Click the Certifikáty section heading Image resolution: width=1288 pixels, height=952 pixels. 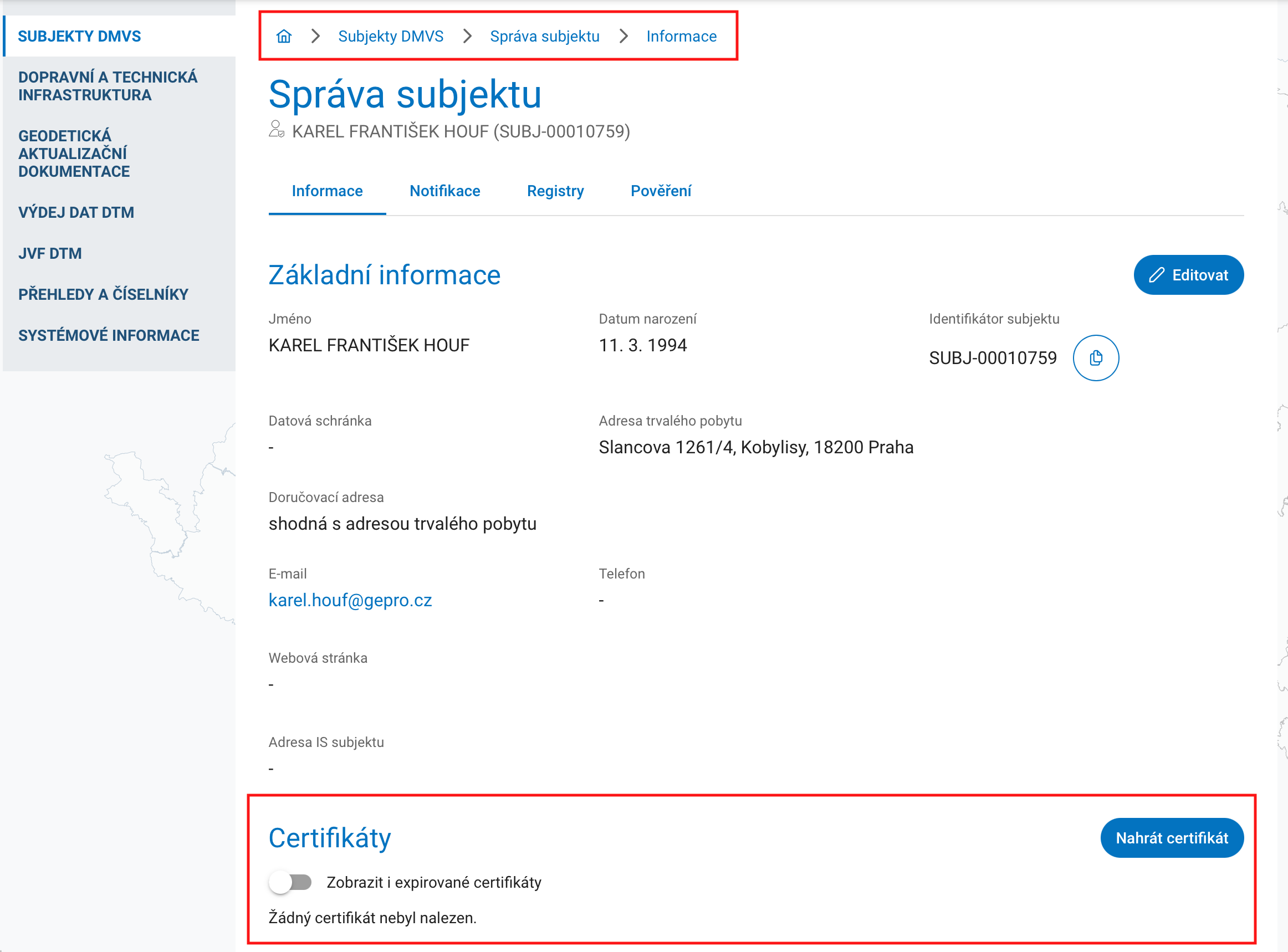pyautogui.click(x=330, y=838)
